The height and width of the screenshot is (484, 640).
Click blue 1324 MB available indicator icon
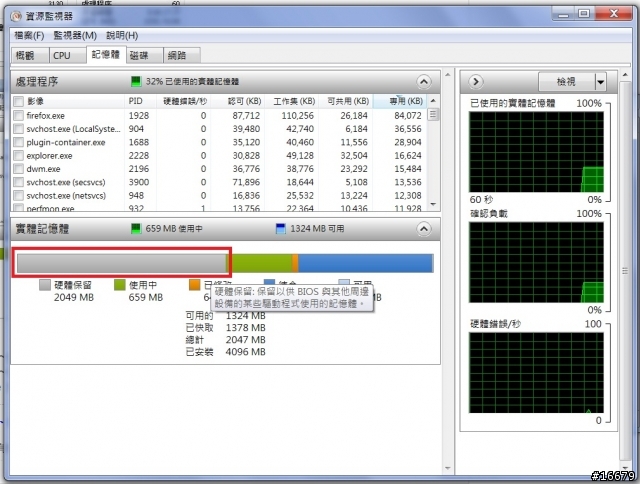pos(281,229)
